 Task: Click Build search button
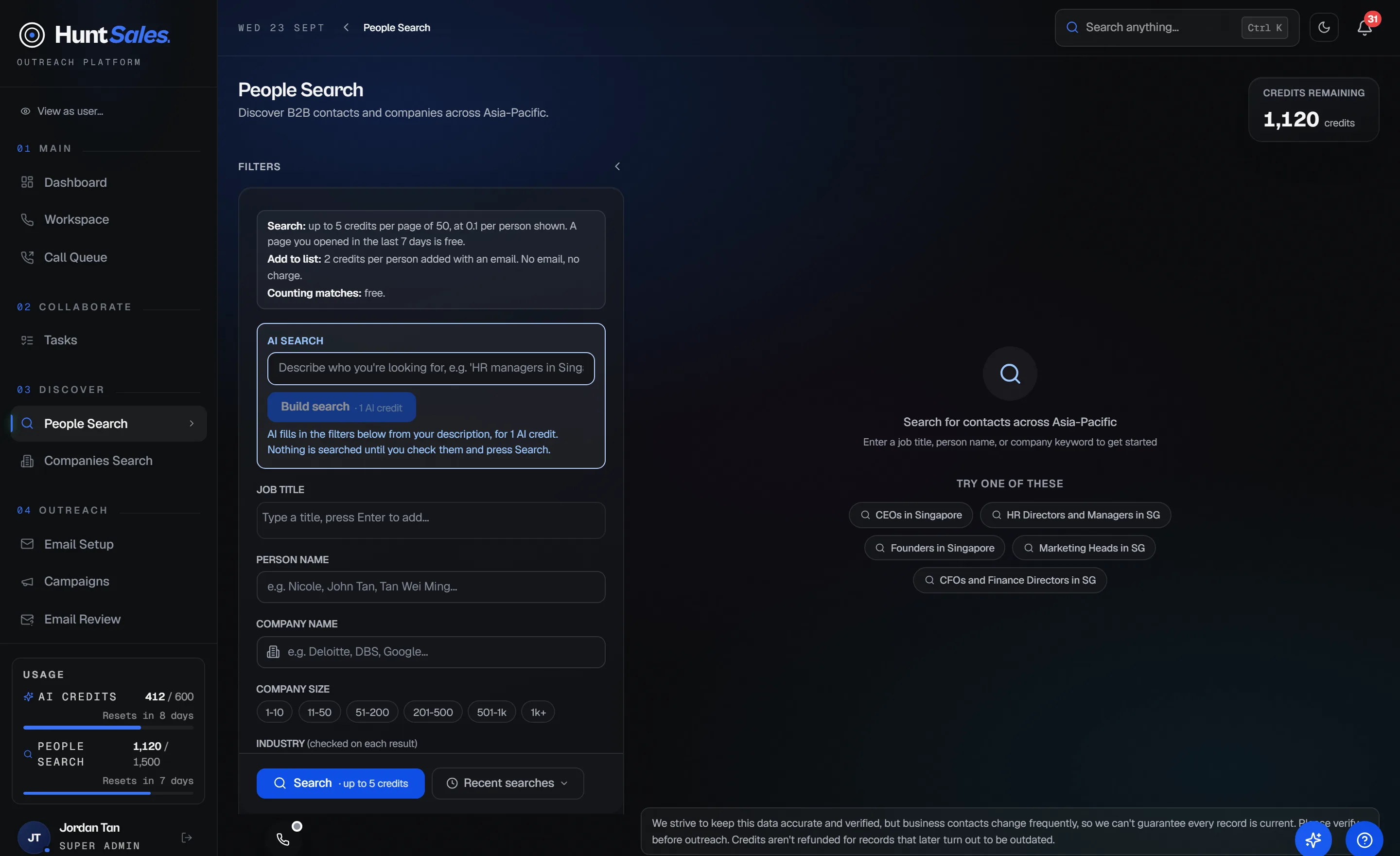tap(341, 407)
